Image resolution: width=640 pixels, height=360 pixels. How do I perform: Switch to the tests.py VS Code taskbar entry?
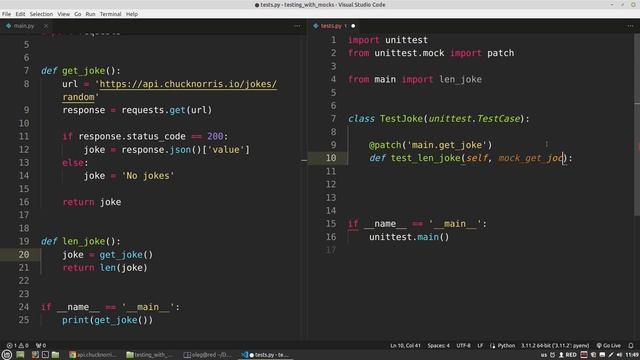click(265, 355)
